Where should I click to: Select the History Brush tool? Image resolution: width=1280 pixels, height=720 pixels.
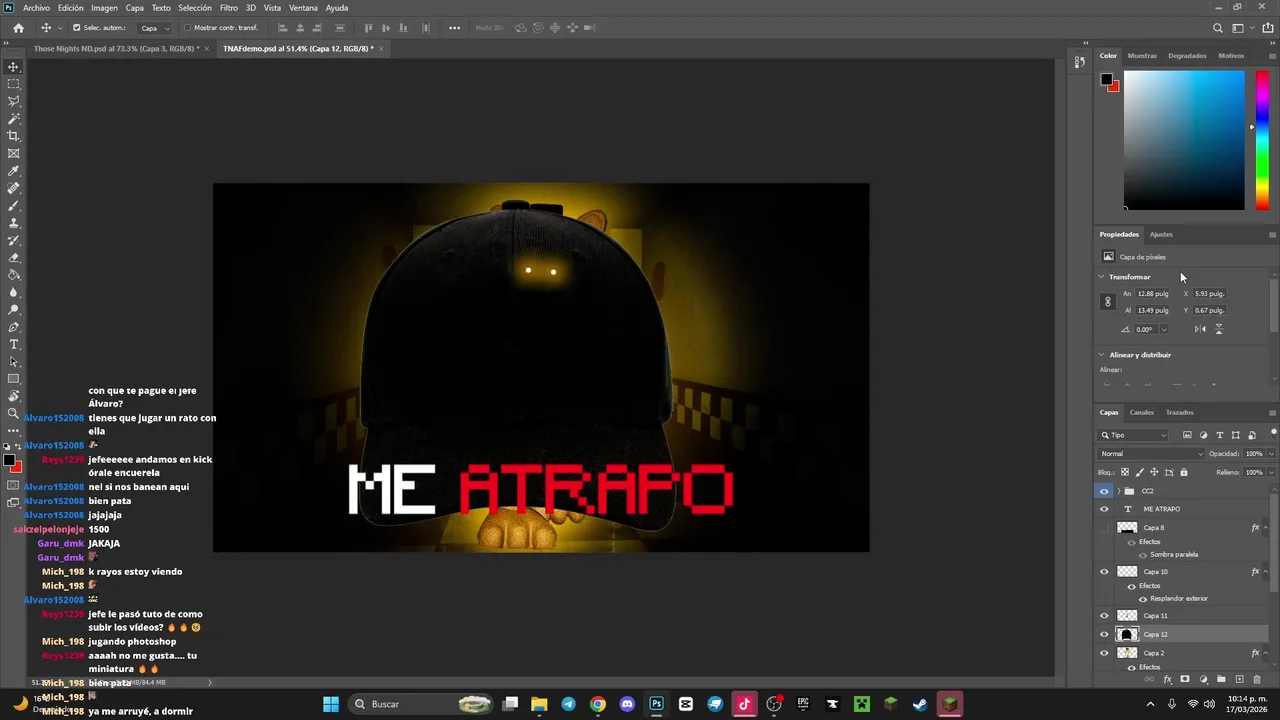pyautogui.click(x=14, y=240)
